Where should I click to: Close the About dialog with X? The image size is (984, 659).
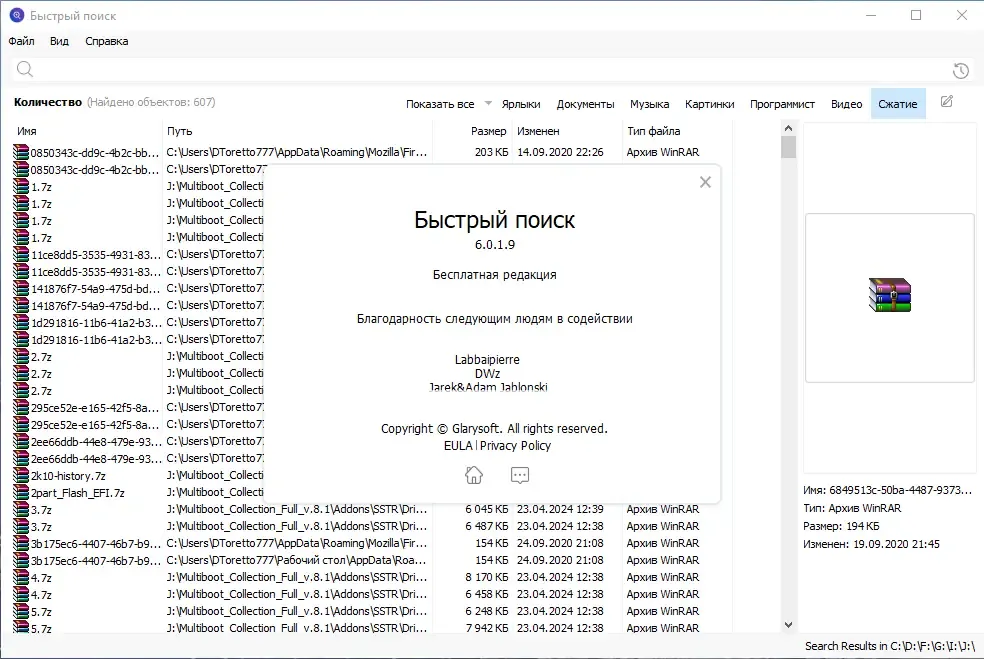coord(705,182)
